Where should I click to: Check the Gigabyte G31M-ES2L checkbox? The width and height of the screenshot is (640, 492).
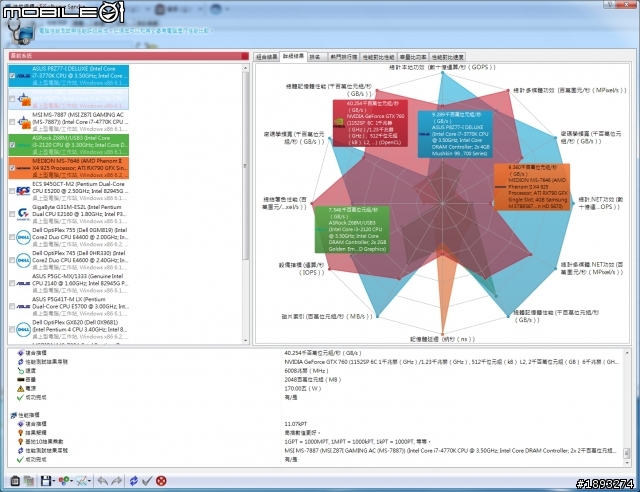12,214
